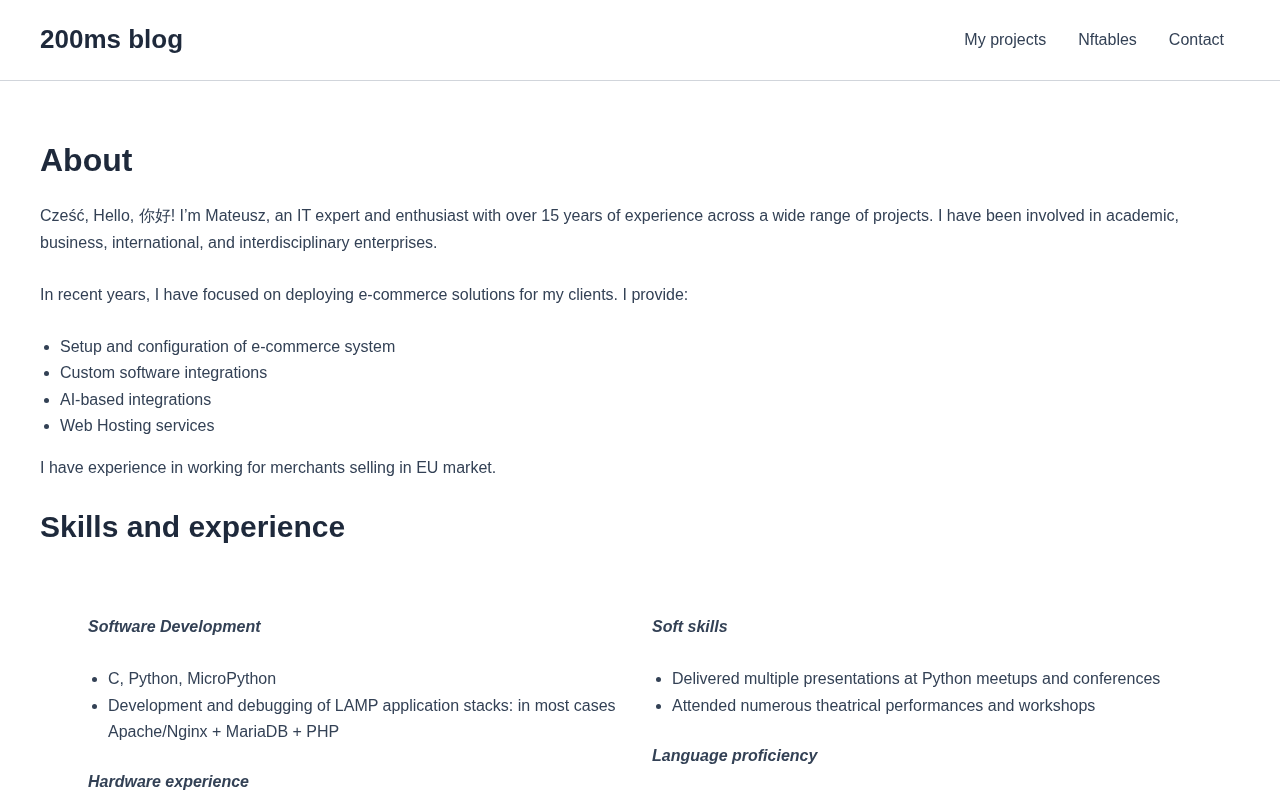The image size is (1280, 800).
Task: Click the Soft skills subheading
Action: pyautogui.click(x=690, y=627)
